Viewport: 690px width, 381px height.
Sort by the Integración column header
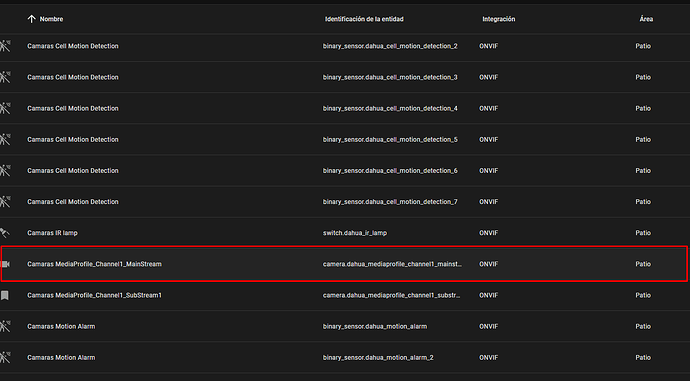pos(499,19)
